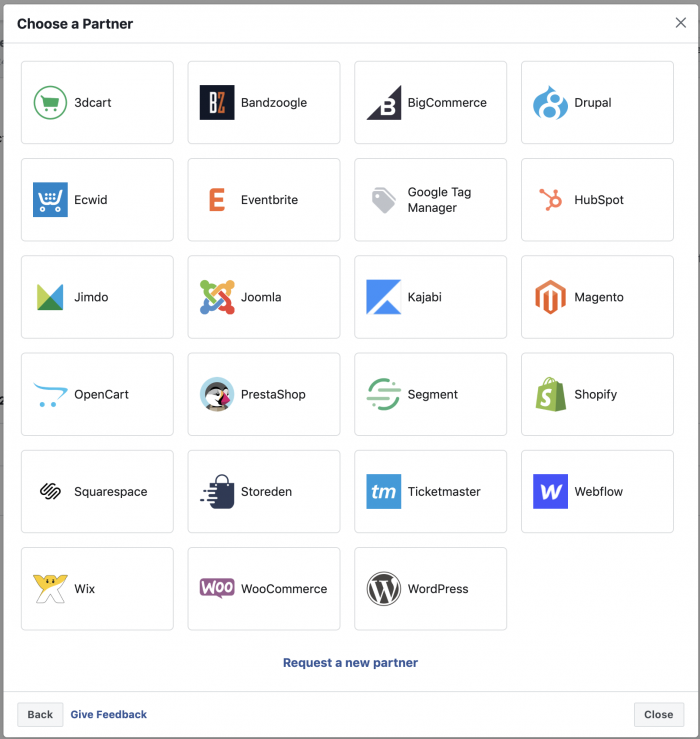Image resolution: width=700 pixels, height=739 pixels.
Task: Click the Jimdo label text
Action: [x=91, y=297]
